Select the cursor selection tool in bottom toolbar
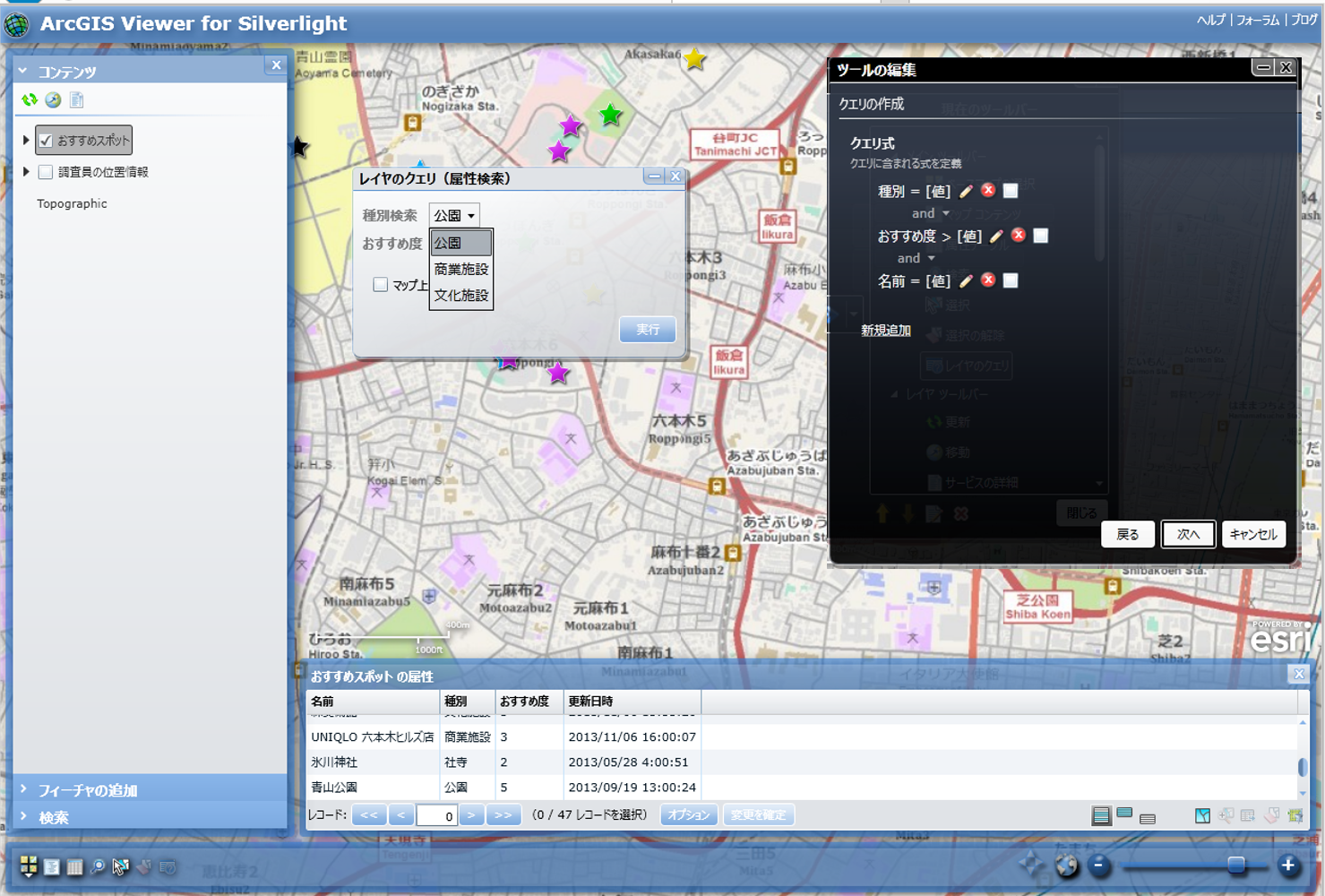Screen dimensions: 1325x896 click(x=120, y=867)
